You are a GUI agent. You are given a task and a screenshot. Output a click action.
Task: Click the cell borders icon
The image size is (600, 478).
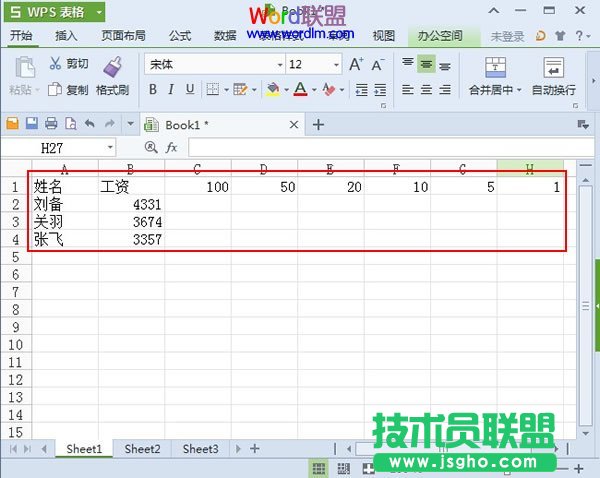coord(213,90)
